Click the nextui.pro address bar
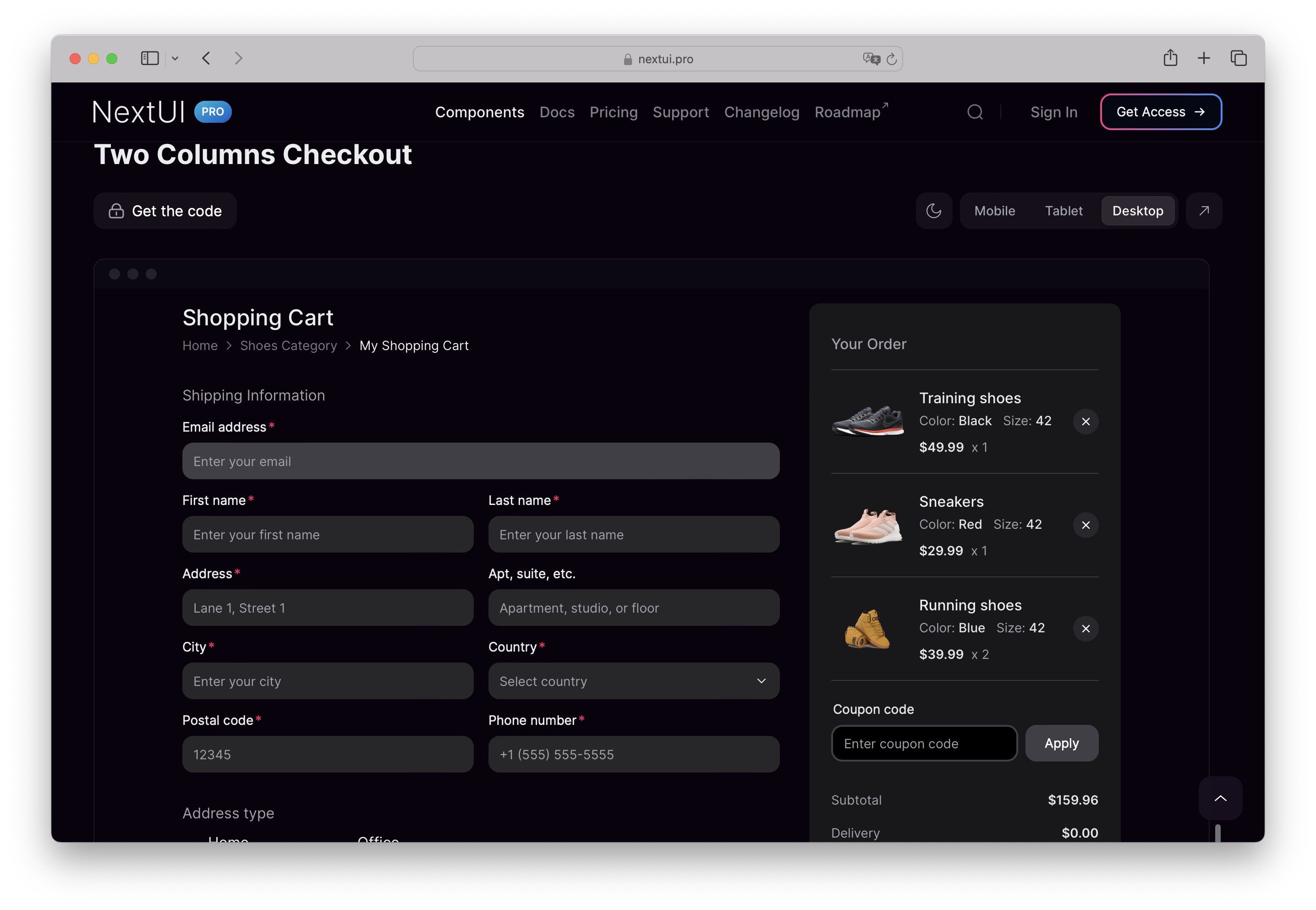 [658, 59]
